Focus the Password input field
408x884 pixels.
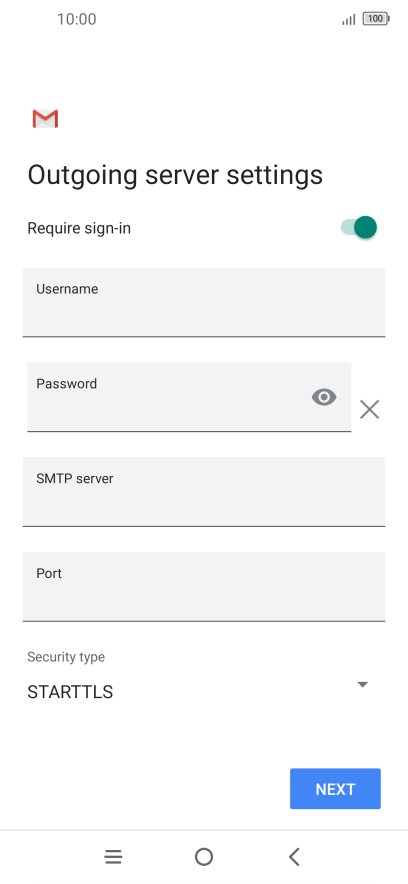pyautogui.click(x=189, y=397)
